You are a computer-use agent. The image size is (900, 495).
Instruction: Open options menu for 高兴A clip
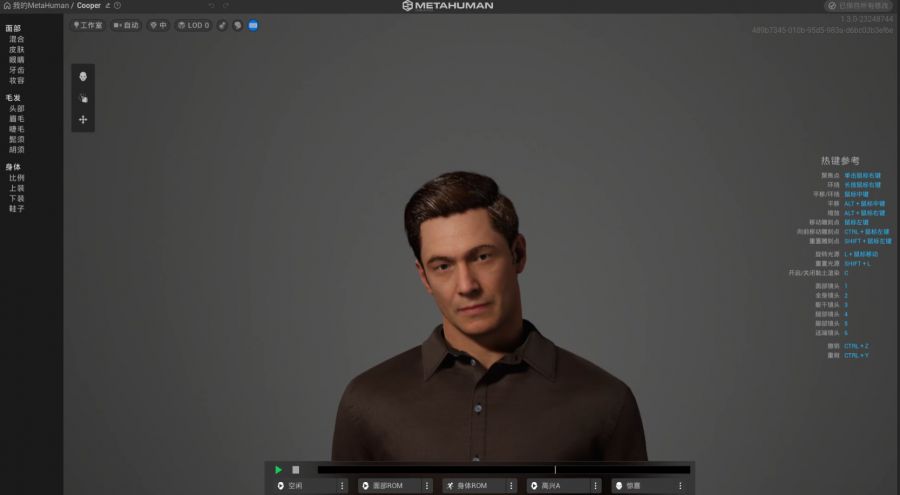pos(595,486)
